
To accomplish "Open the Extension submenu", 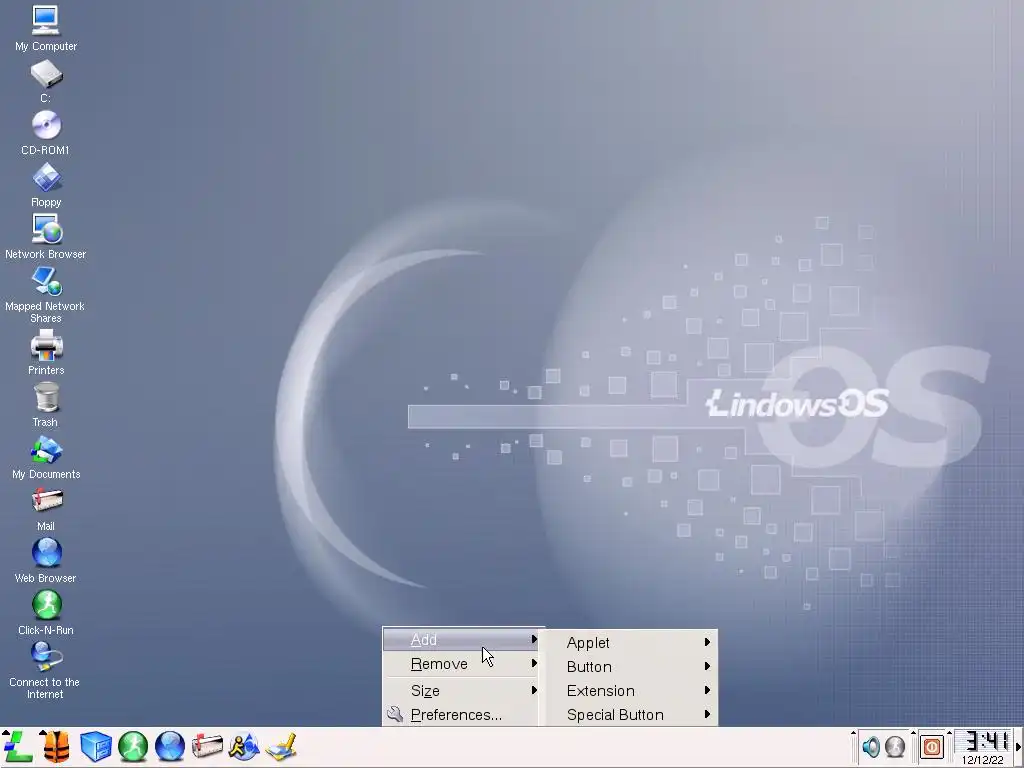I will tap(632, 691).
